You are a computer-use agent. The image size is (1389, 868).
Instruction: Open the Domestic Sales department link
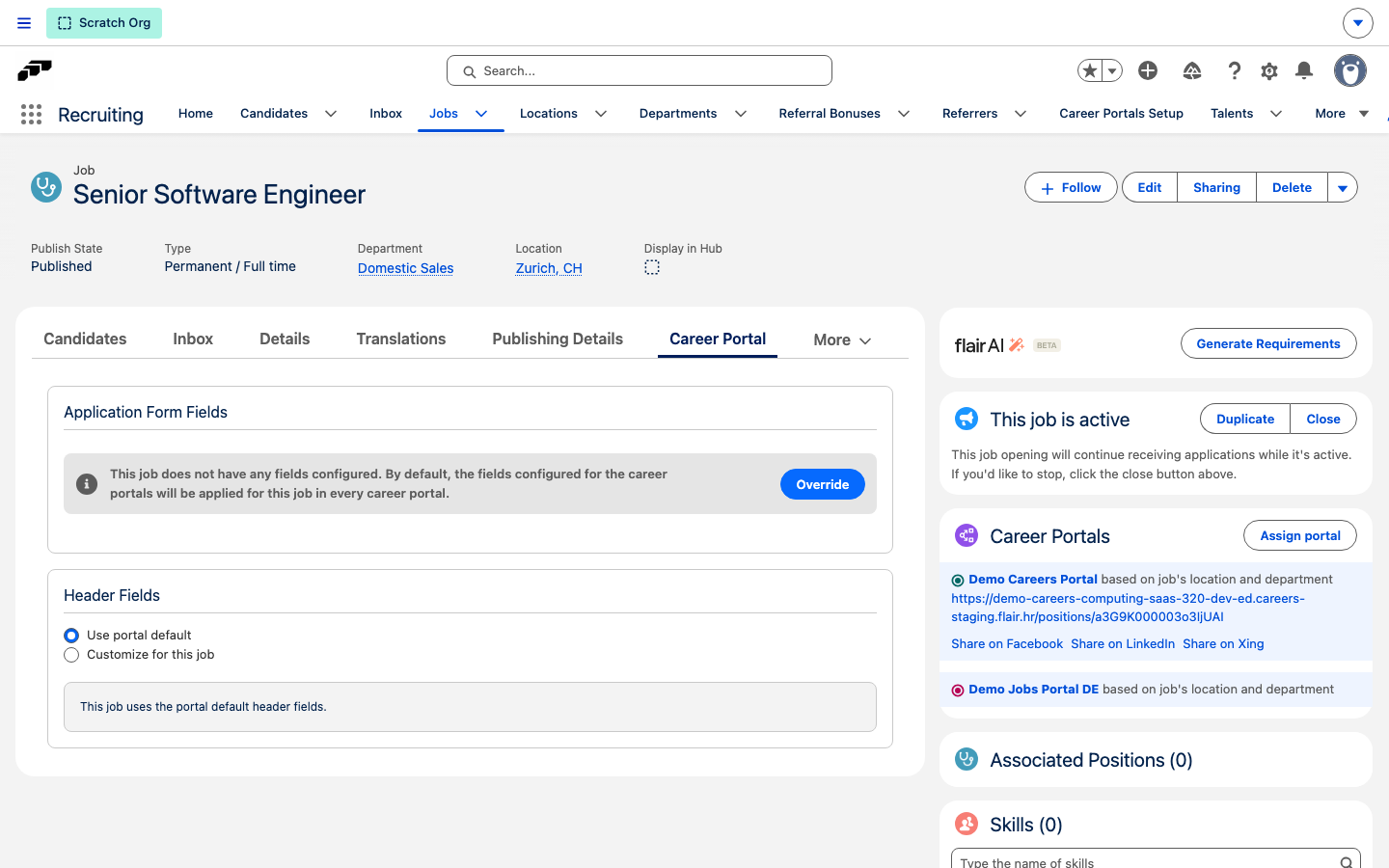(405, 268)
